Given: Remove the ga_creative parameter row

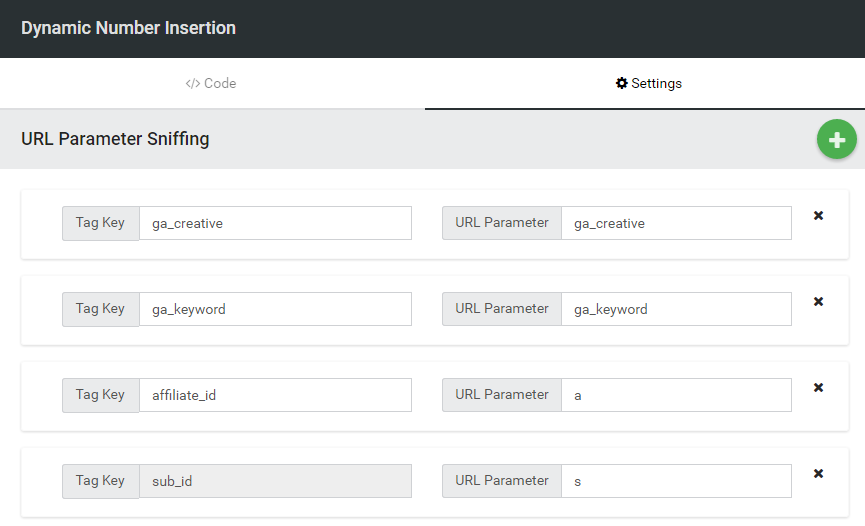Looking at the screenshot, I should point(818,216).
